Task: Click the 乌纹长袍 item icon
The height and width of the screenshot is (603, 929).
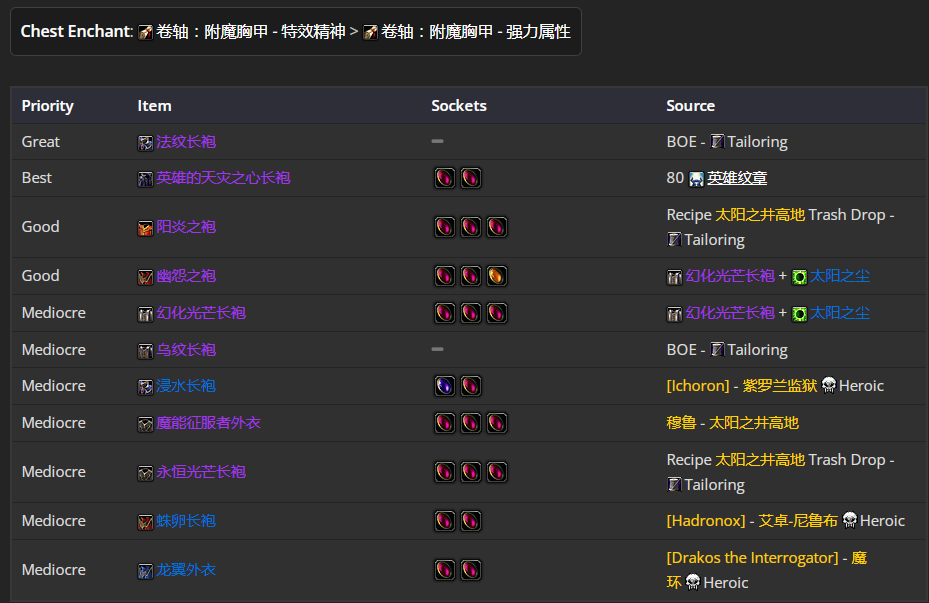Action: pos(145,351)
